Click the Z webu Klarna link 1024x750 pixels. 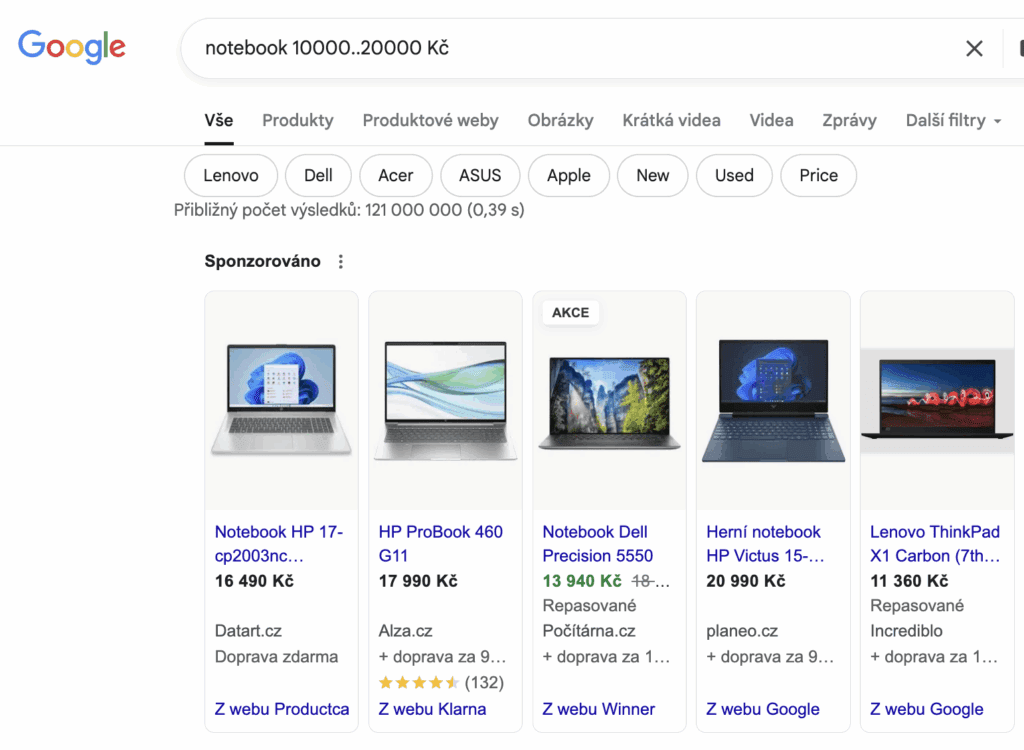click(x=432, y=709)
